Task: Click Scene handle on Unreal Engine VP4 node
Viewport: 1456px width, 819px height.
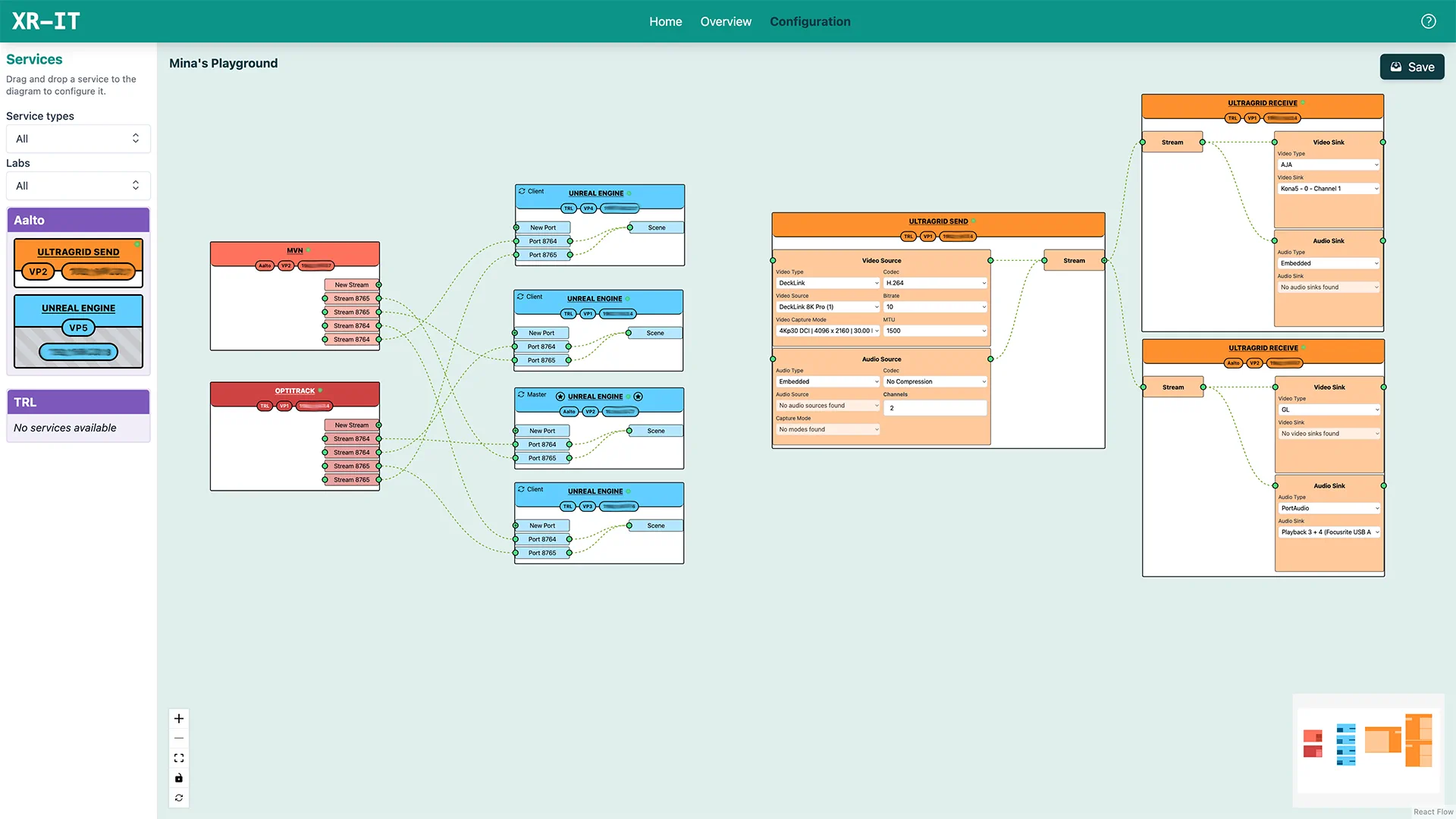Action: pos(630,227)
